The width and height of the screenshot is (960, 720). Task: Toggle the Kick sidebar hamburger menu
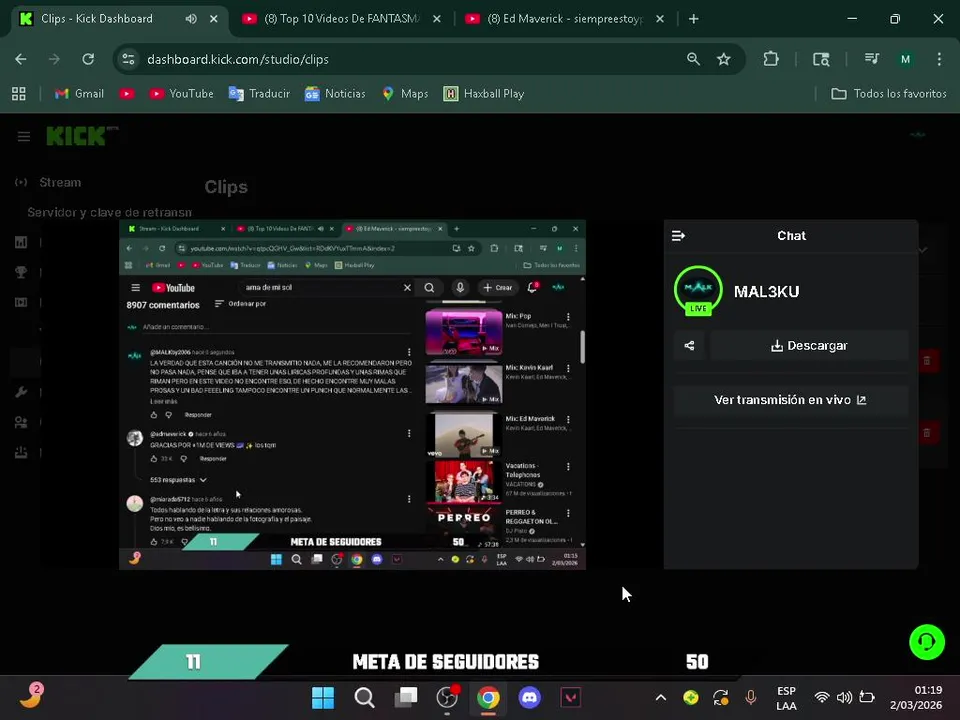click(x=23, y=137)
